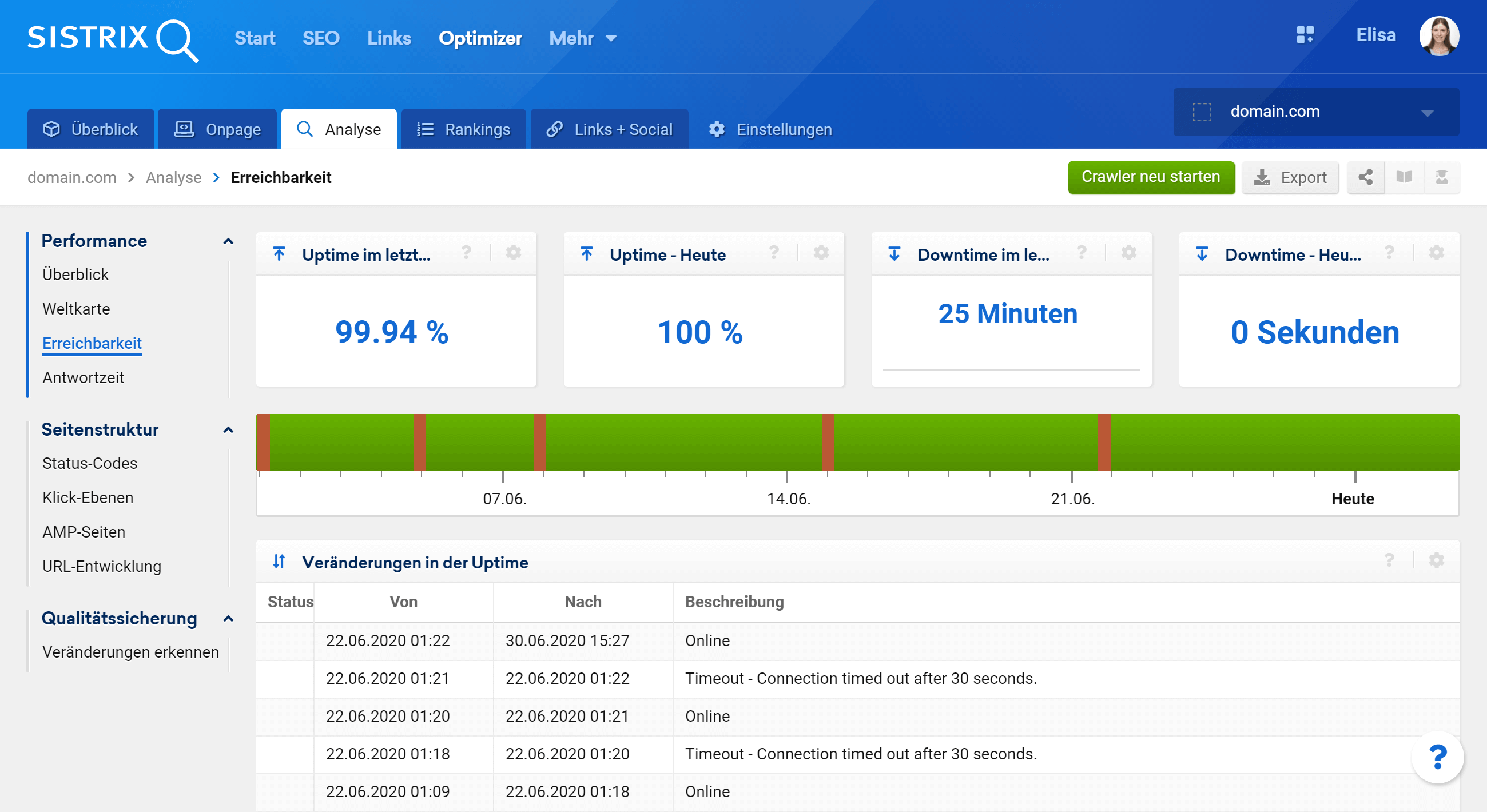Click the floating blue help question mark button

pyautogui.click(x=1437, y=757)
